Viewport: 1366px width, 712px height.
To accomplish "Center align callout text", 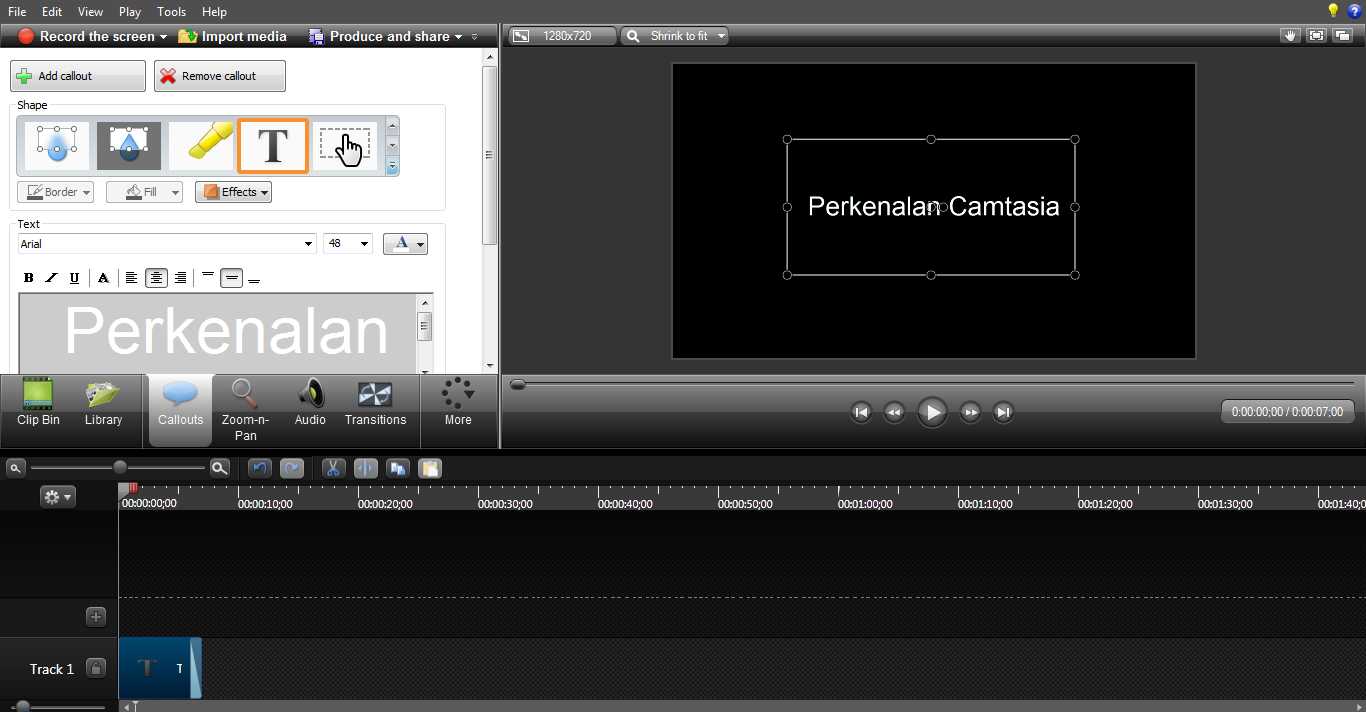I will pos(156,278).
